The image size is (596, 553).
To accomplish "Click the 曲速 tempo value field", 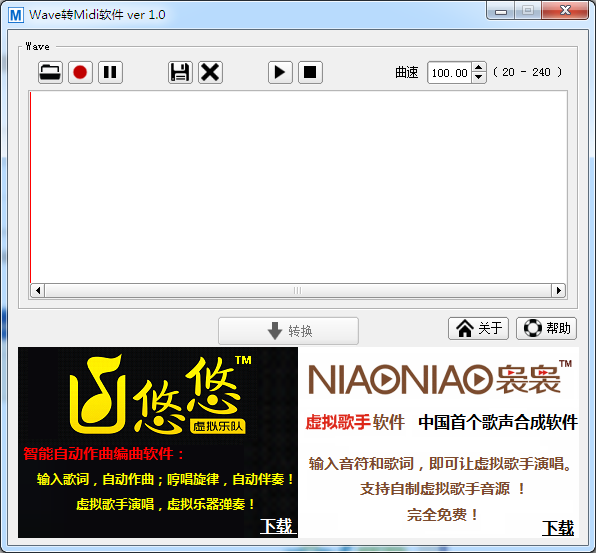I will [450, 73].
